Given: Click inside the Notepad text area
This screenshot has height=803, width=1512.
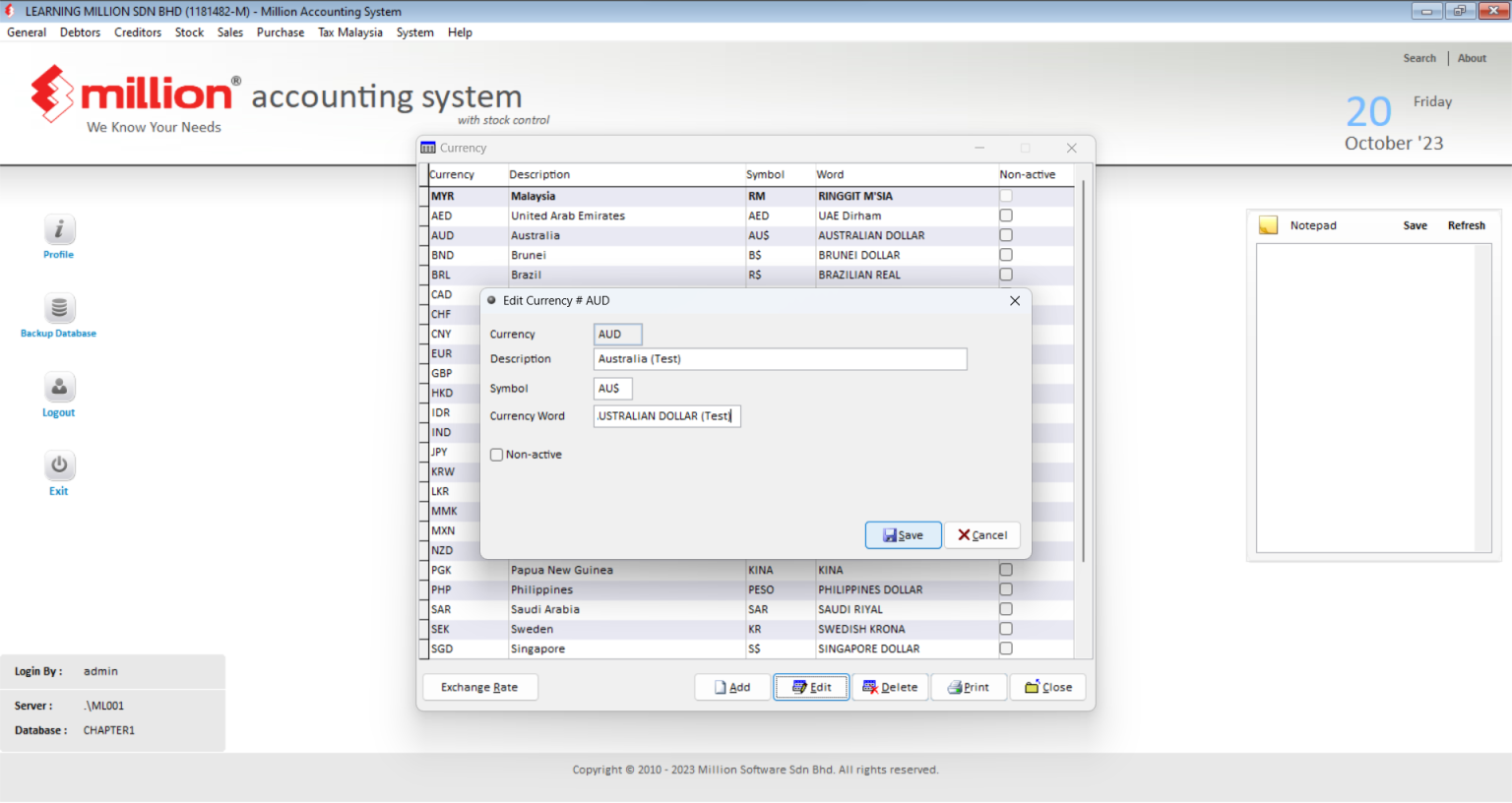Looking at the screenshot, I should 1366,398.
